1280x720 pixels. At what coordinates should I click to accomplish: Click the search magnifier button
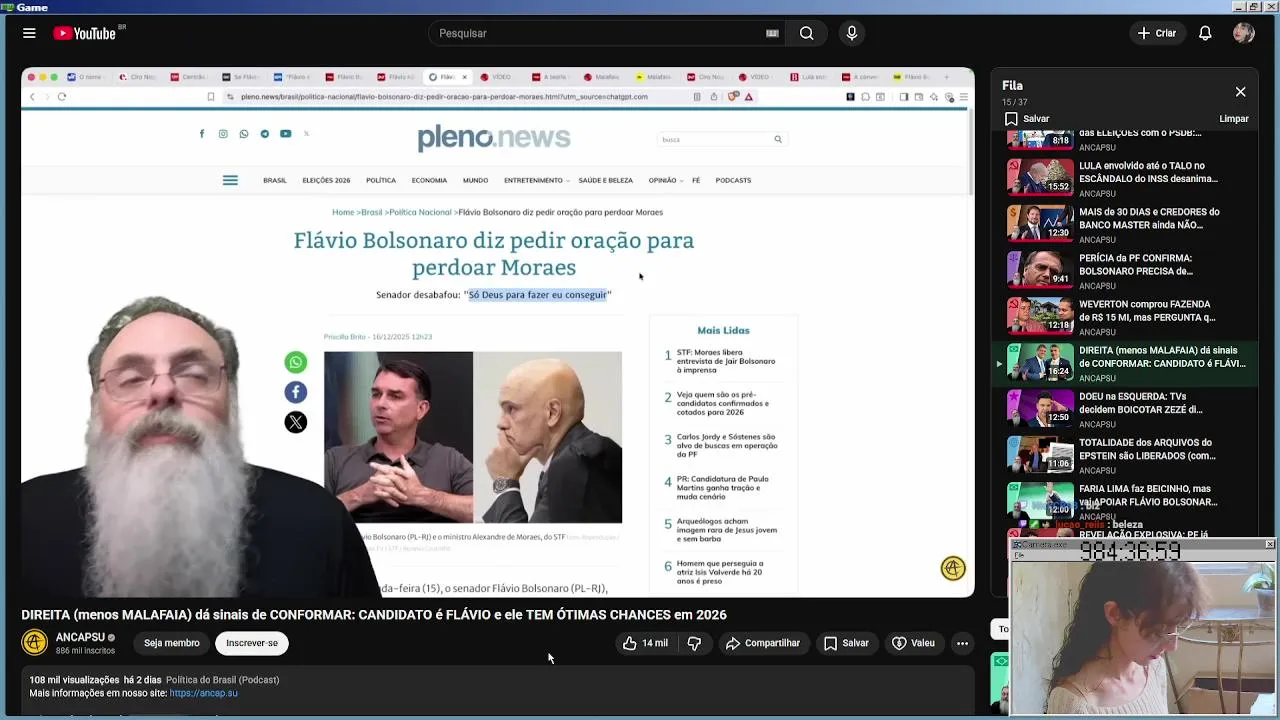(x=806, y=33)
